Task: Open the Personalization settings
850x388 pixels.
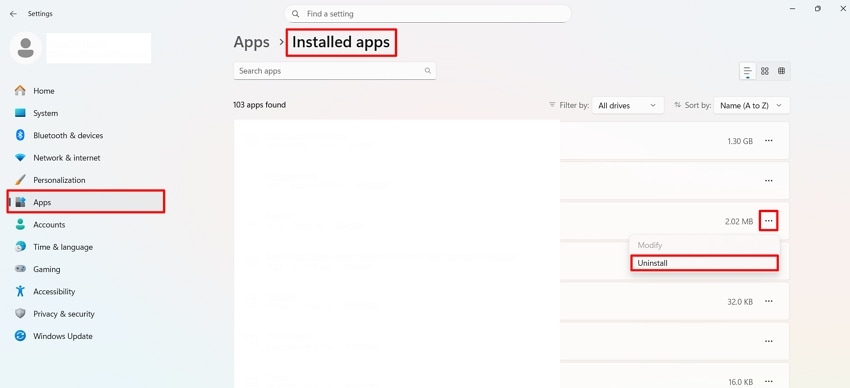Action: pos(86,180)
